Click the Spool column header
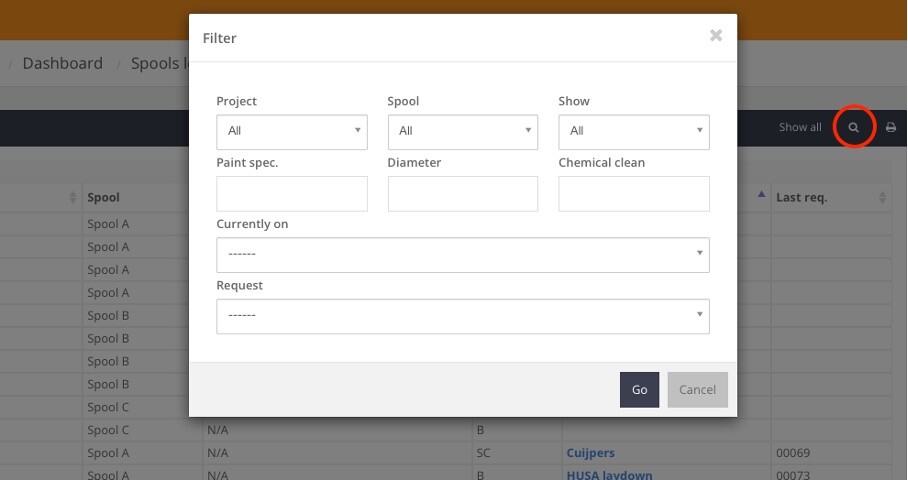This screenshot has width=908, height=480. point(103,198)
